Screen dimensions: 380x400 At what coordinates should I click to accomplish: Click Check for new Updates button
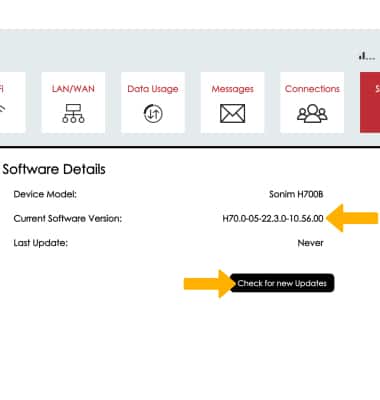point(282,283)
